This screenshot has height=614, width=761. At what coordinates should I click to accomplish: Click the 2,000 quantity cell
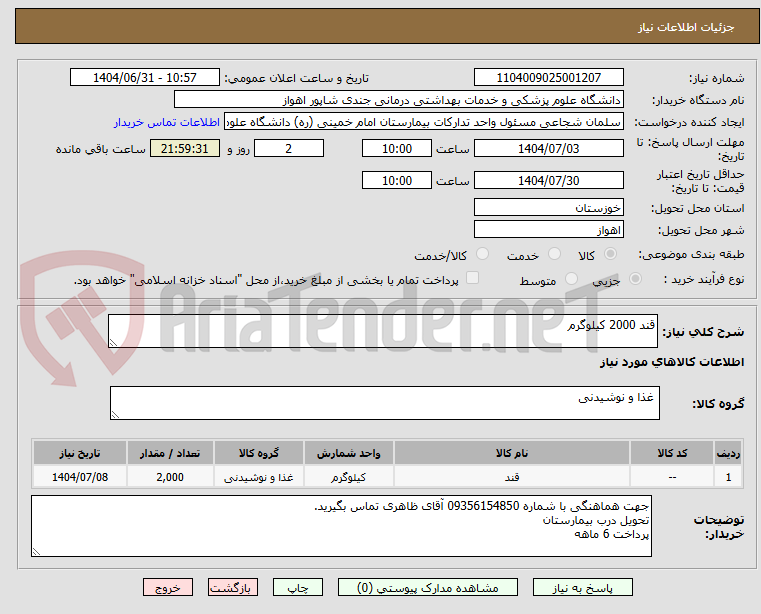170,477
